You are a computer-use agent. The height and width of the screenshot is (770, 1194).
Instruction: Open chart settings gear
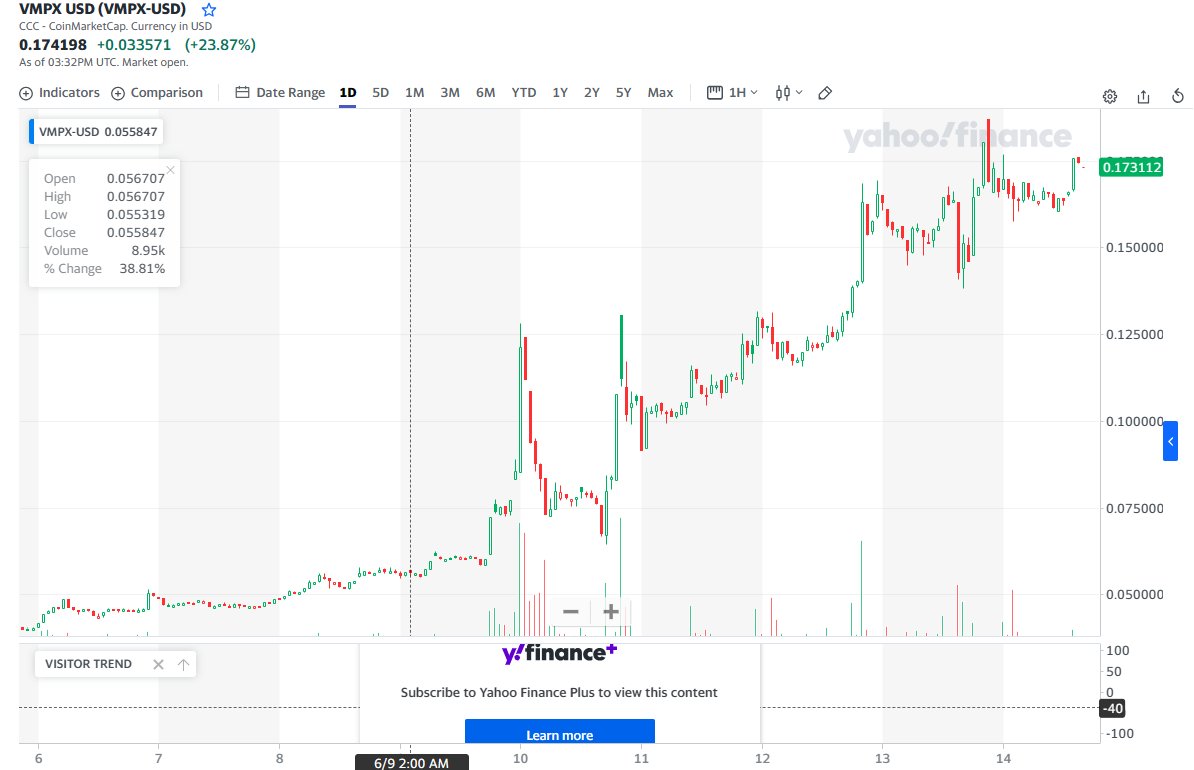point(1110,97)
